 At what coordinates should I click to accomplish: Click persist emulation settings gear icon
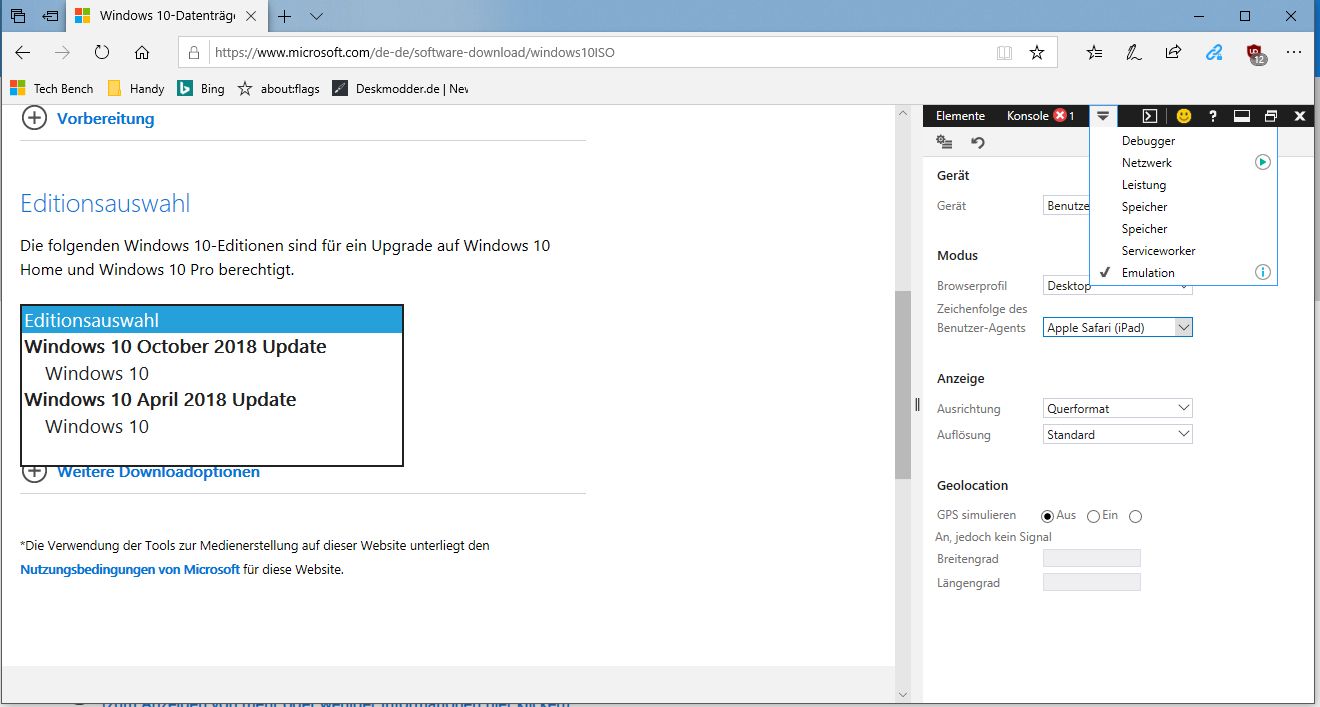pyautogui.click(x=945, y=142)
